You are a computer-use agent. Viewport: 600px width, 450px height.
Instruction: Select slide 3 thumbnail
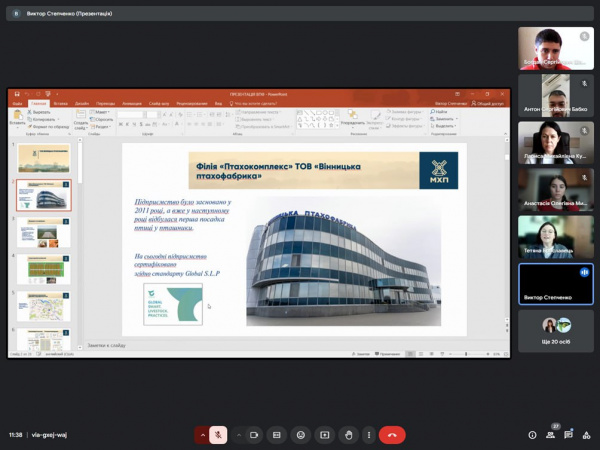pyautogui.click(x=44, y=233)
